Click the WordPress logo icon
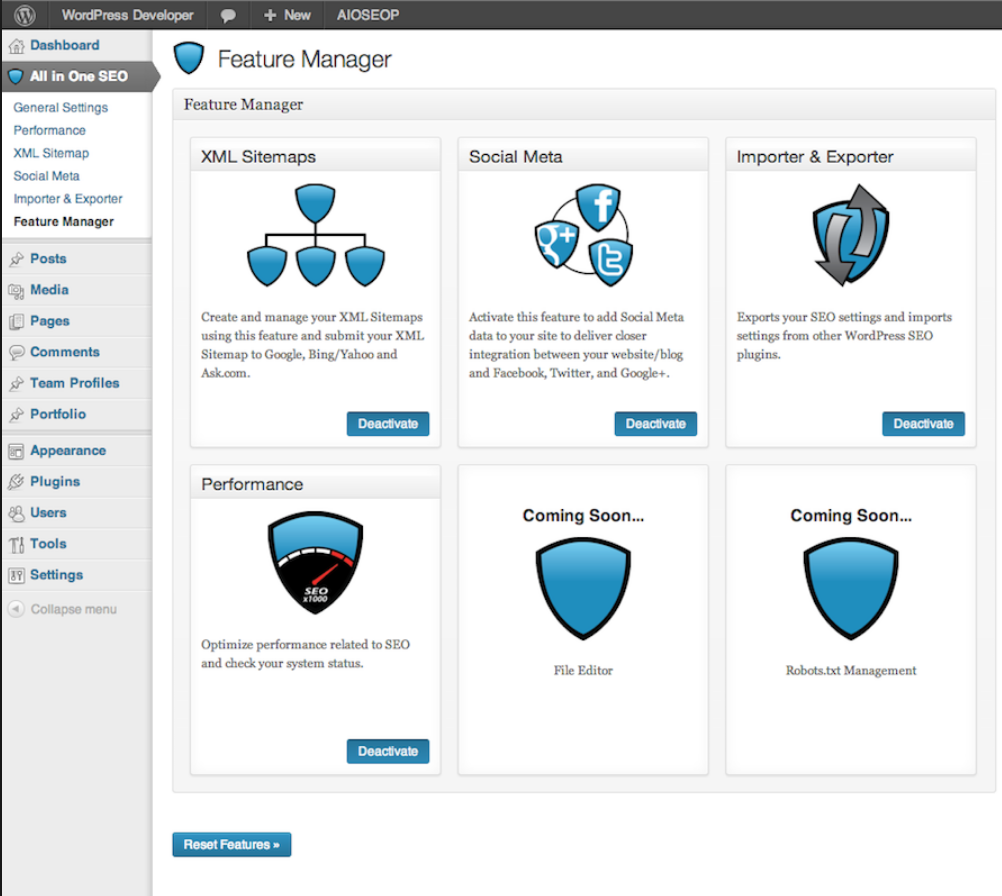 pos(24,15)
